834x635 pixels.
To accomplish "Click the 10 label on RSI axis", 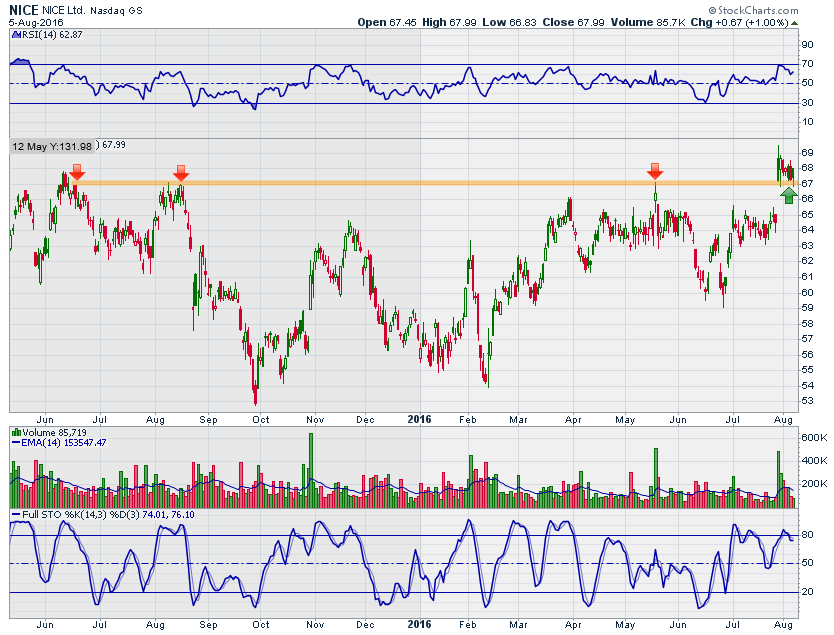I will (807, 122).
